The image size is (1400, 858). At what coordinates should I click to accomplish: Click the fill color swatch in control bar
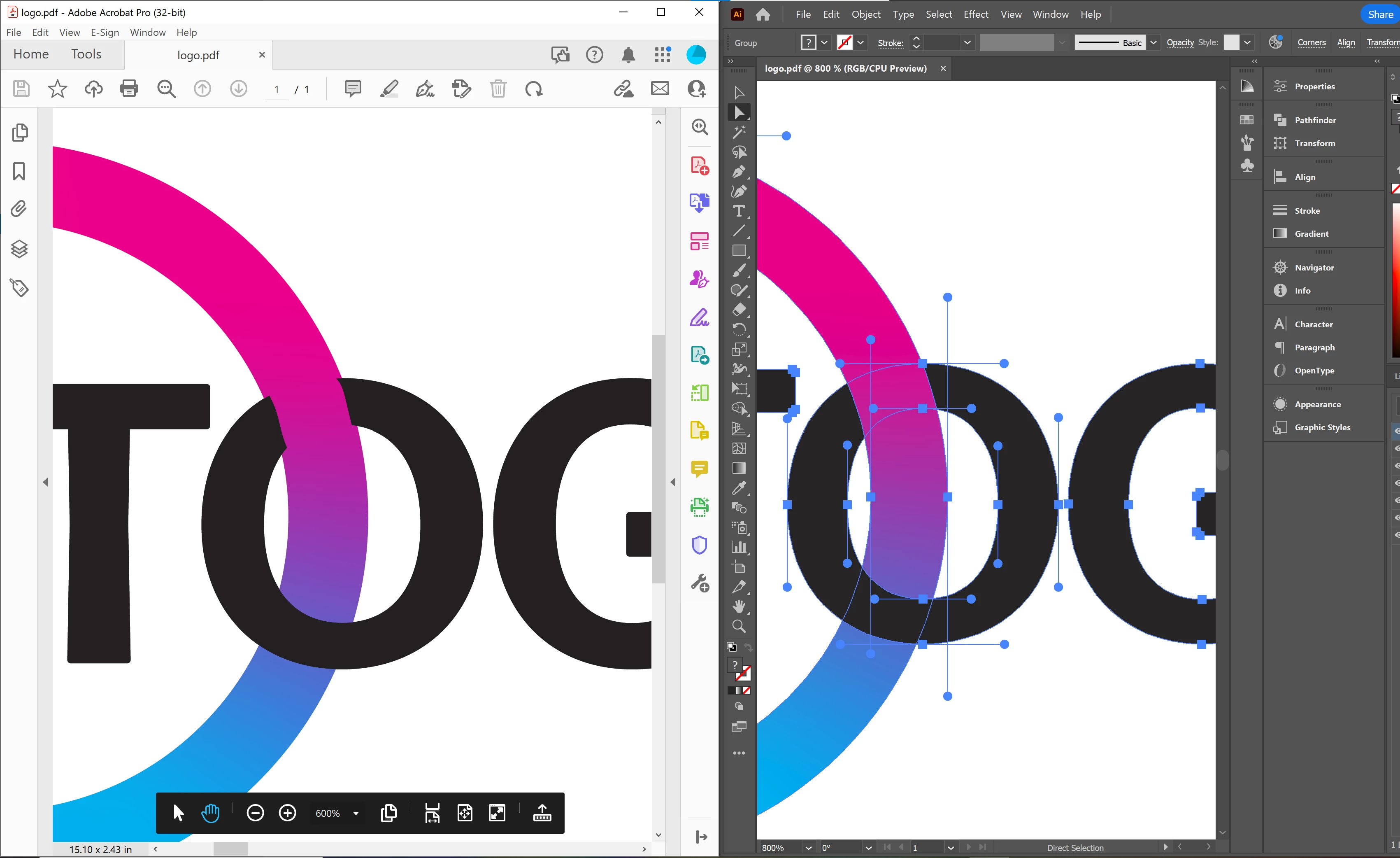click(809, 43)
